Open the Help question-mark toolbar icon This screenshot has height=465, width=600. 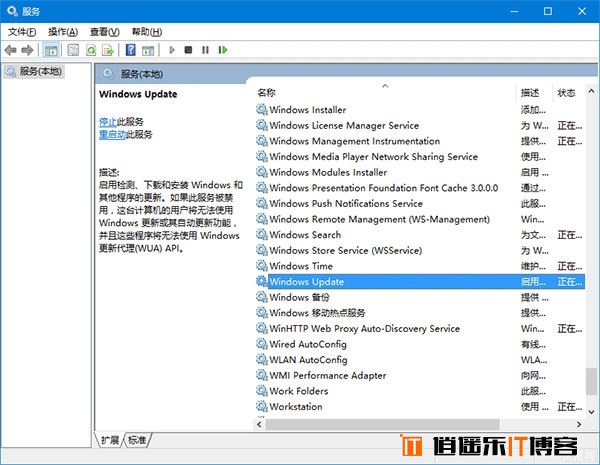(130, 50)
